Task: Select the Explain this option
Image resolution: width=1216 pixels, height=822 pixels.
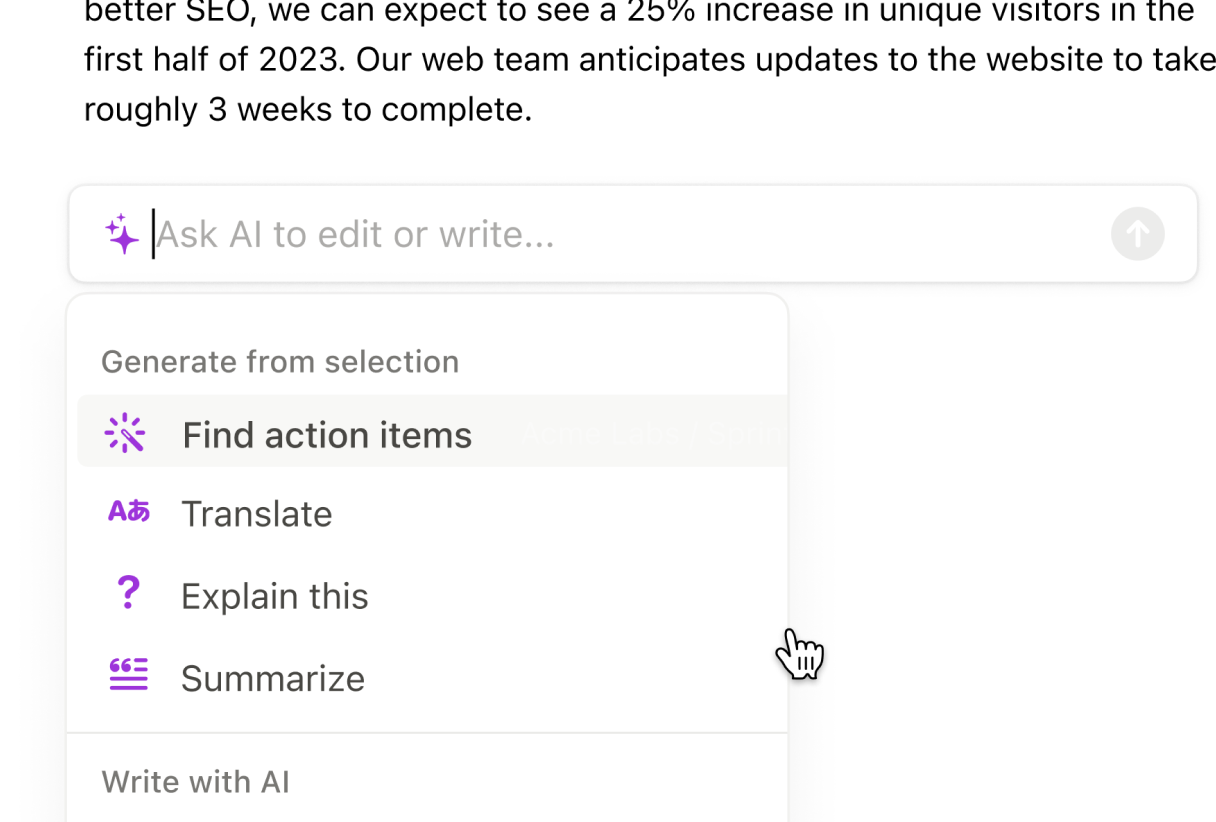Action: click(x=274, y=596)
